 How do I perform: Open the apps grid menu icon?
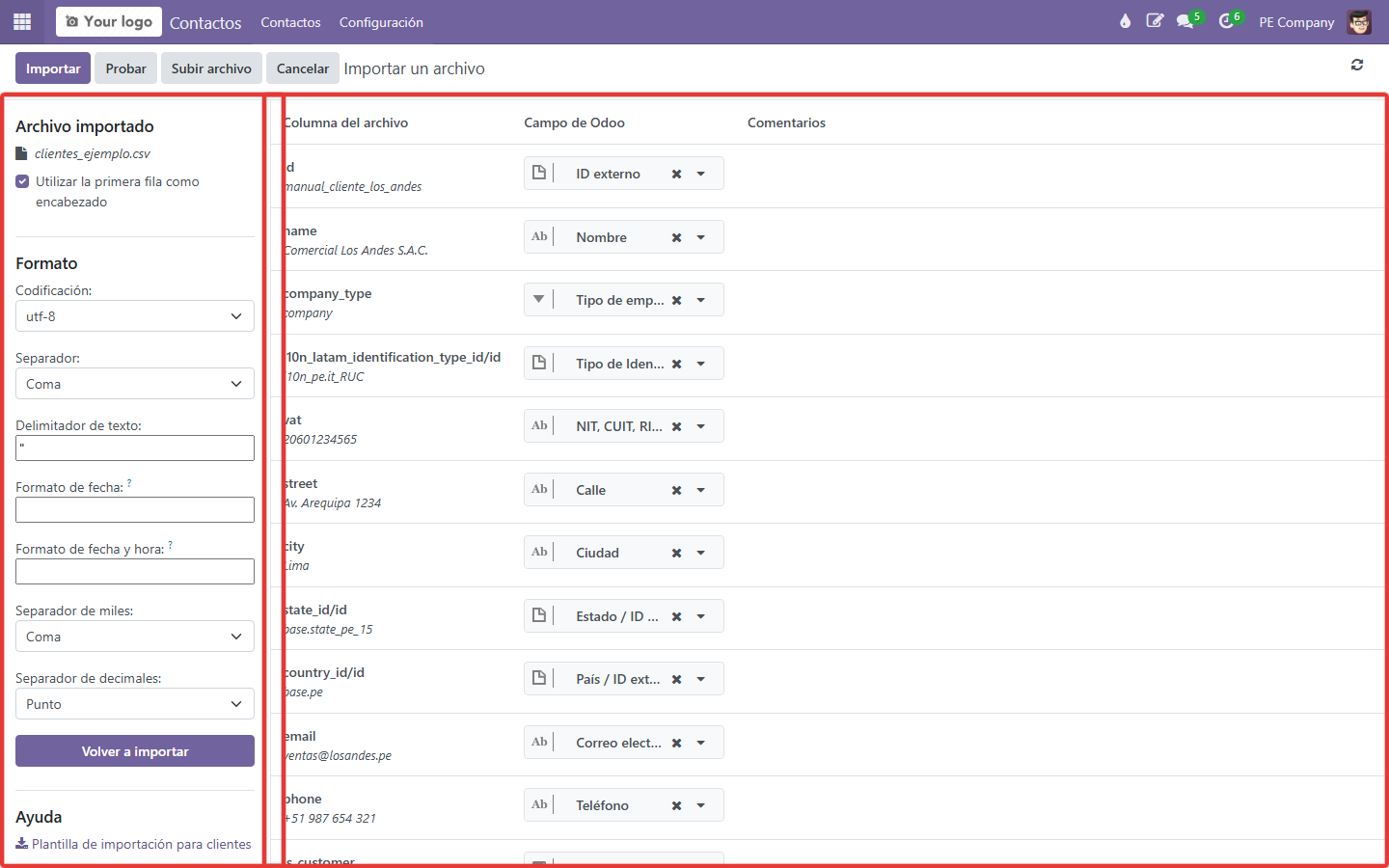22,21
